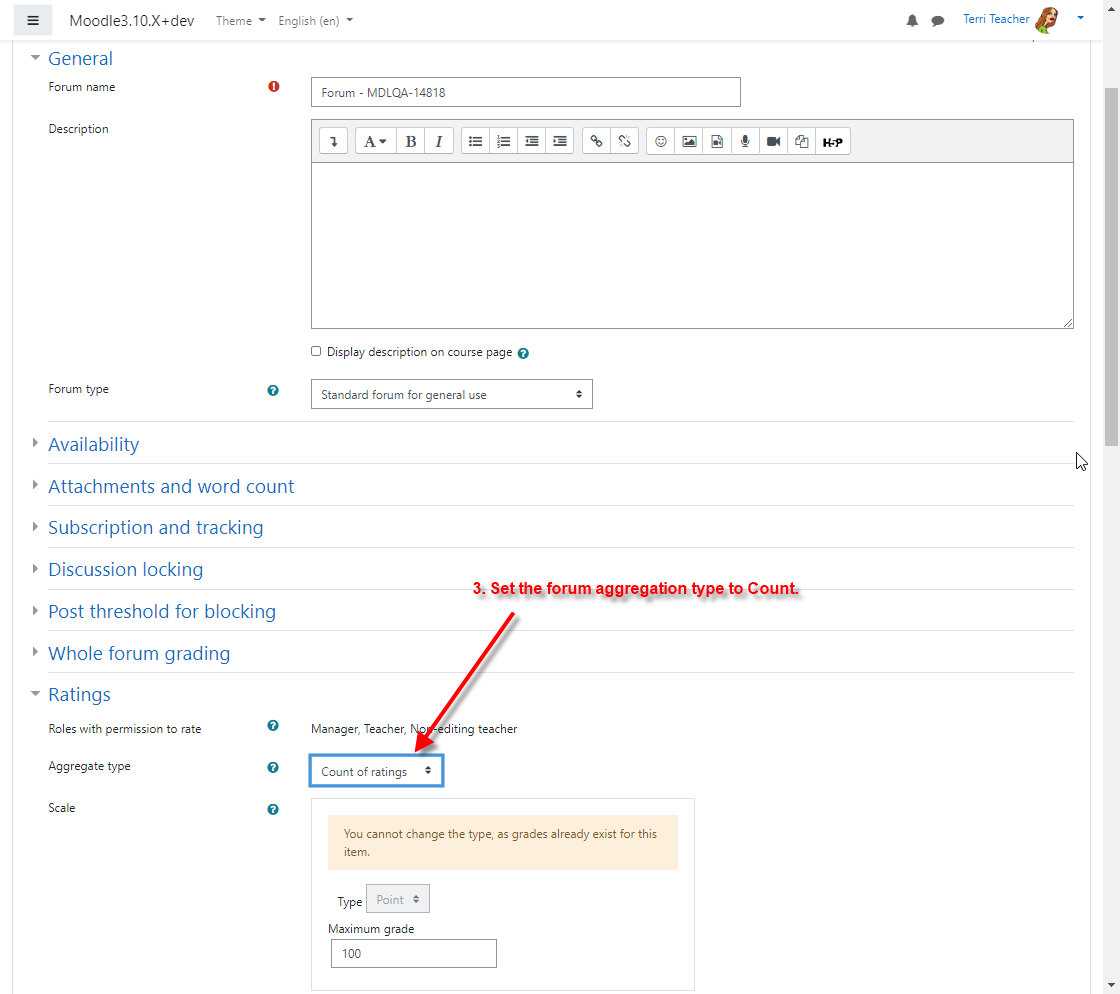1120x994 pixels.
Task: Open the Theme menu
Action: tap(241, 21)
